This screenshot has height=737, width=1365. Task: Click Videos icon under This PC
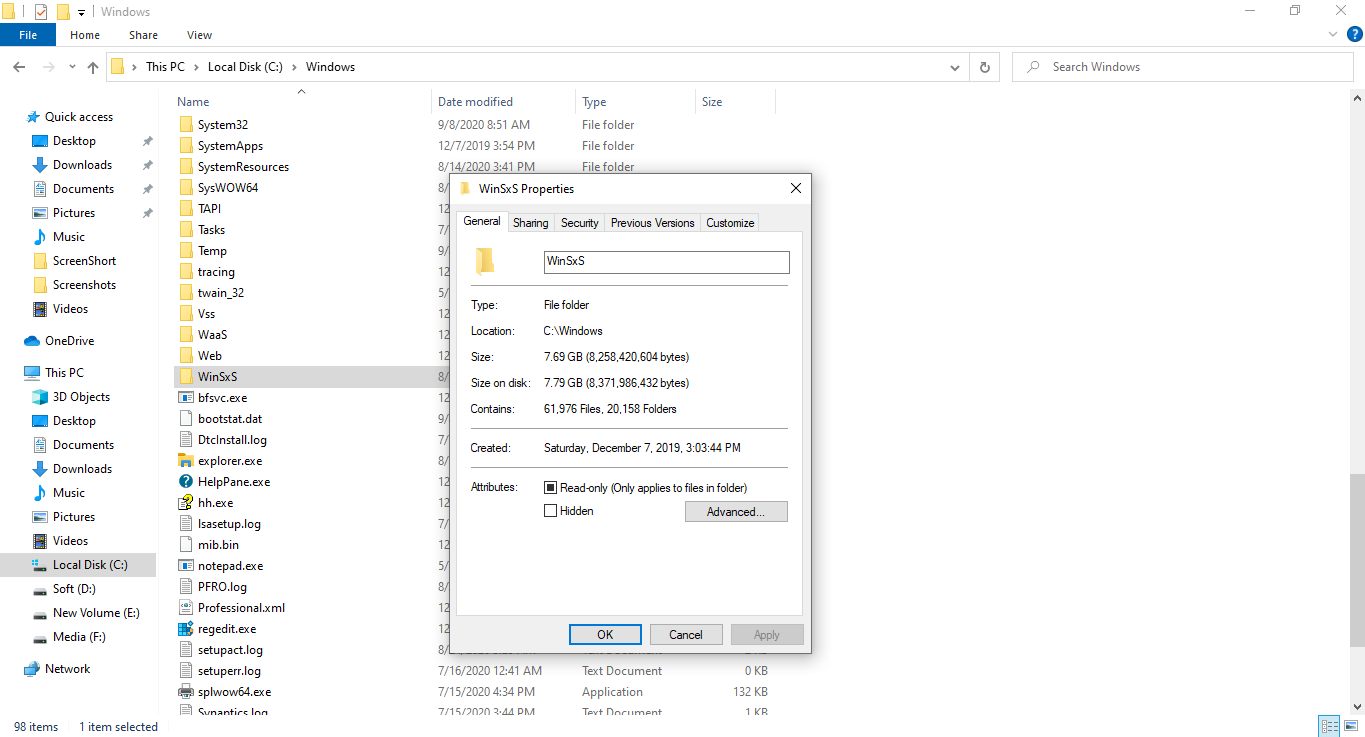click(x=40, y=541)
